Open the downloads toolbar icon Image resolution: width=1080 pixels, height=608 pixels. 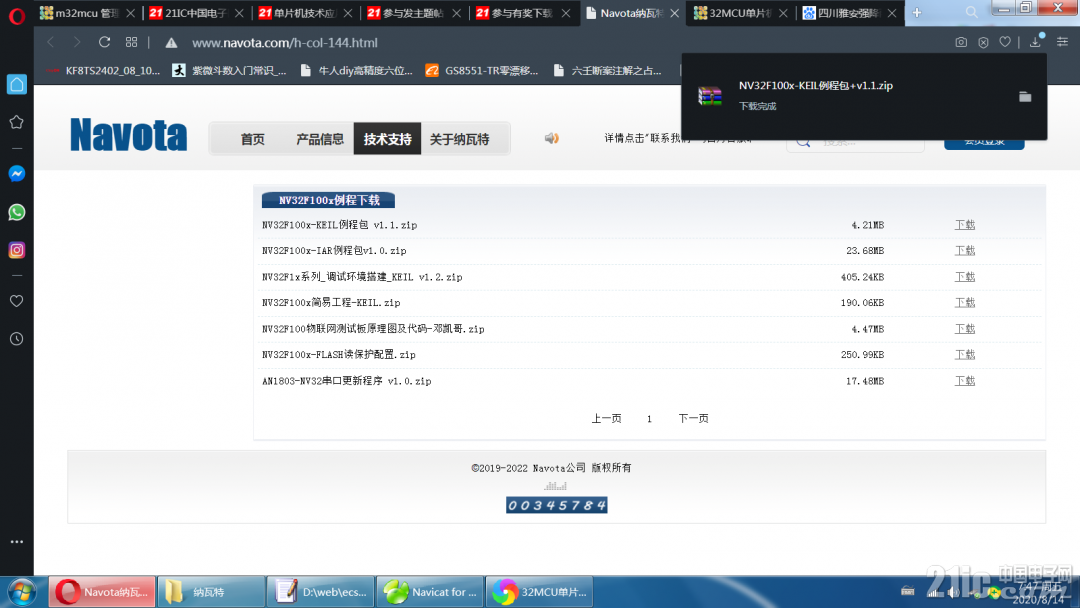[1035, 41]
